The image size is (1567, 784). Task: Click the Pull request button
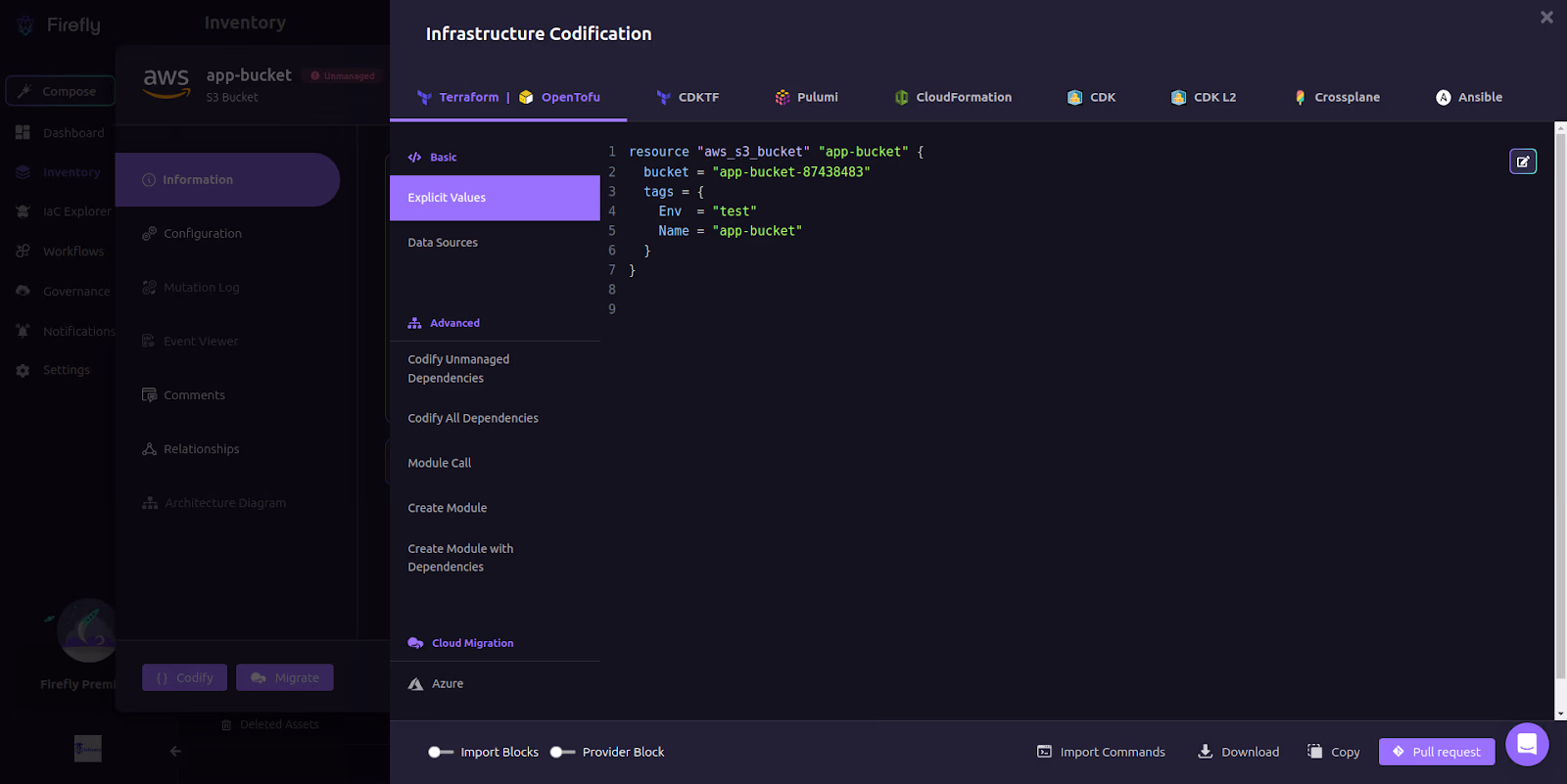(x=1437, y=752)
